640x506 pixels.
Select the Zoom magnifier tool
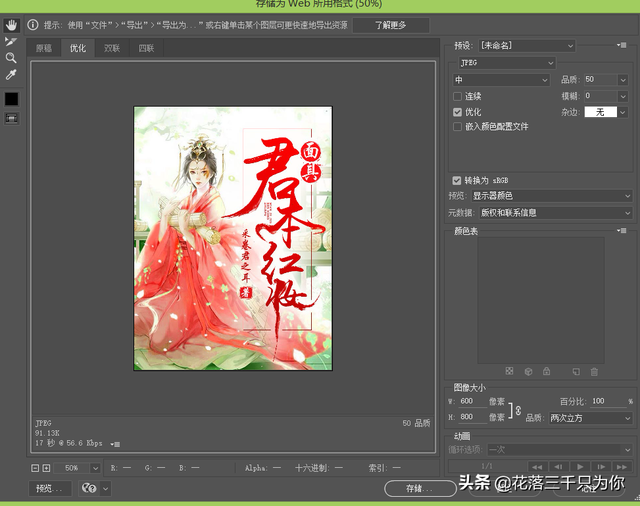point(11,58)
